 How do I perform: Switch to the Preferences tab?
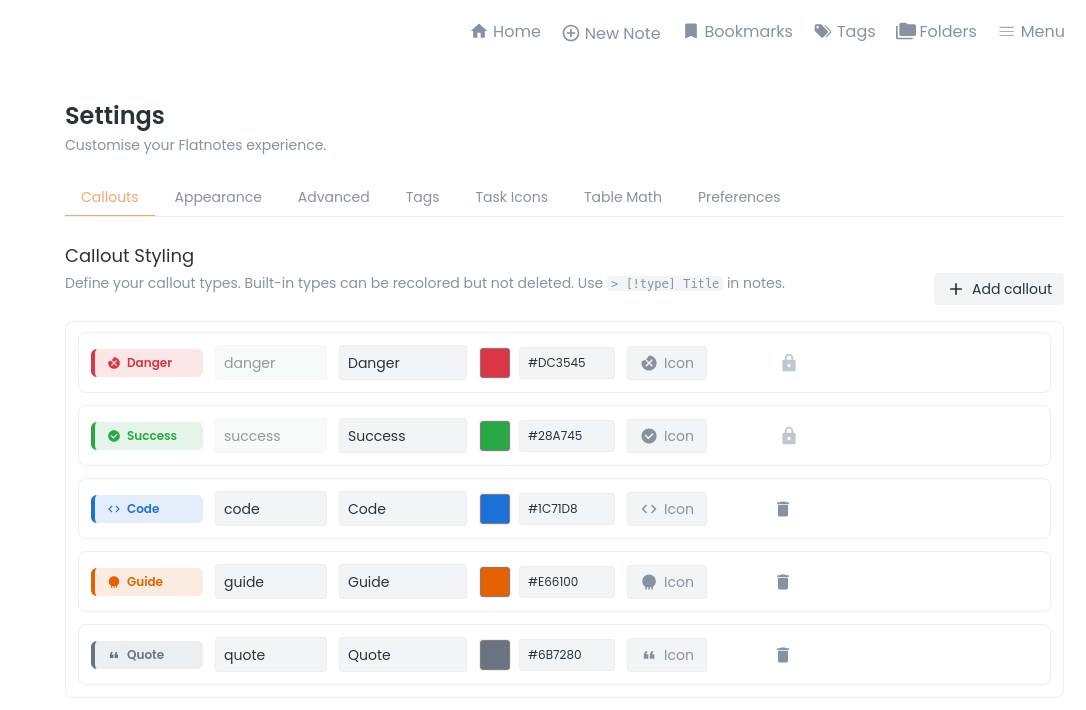[739, 197]
